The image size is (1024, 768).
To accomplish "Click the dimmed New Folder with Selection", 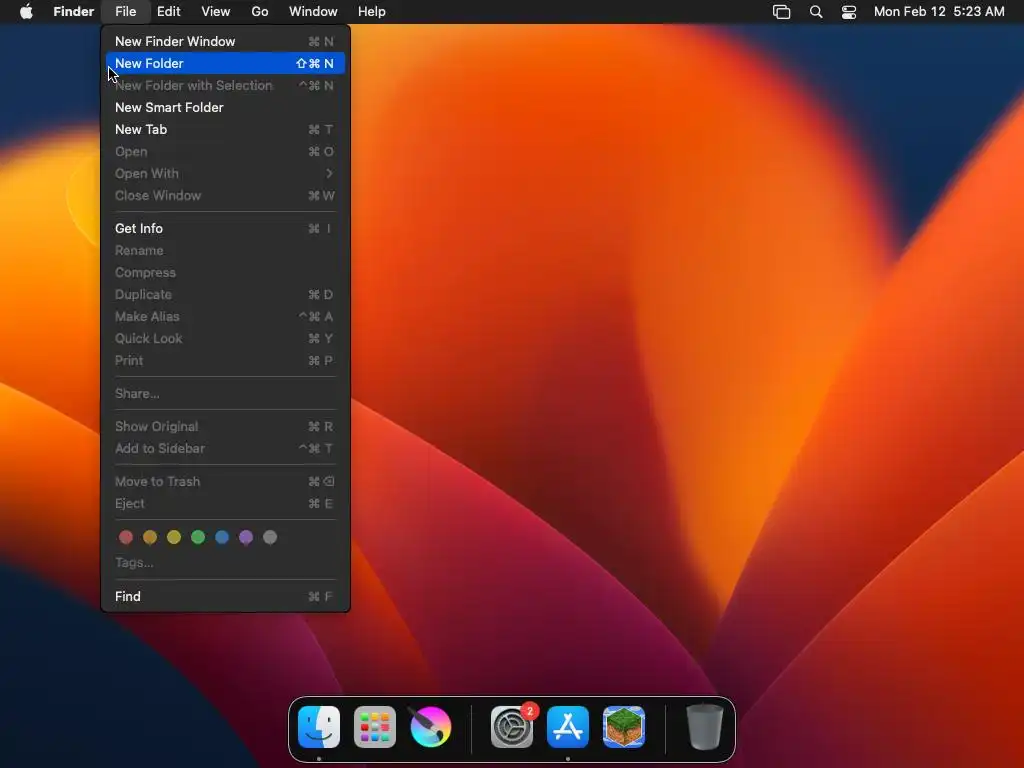I will point(225,86).
